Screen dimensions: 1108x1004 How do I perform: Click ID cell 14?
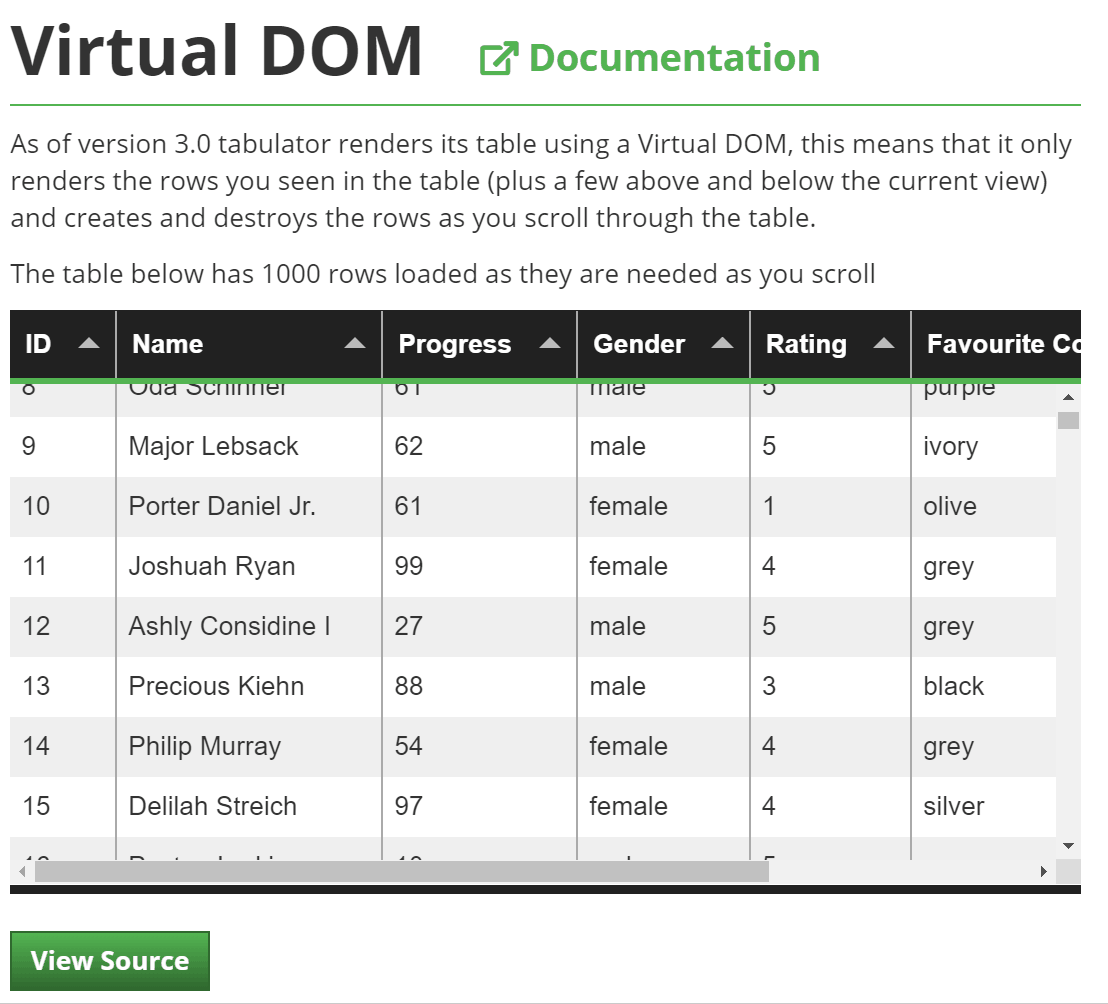coord(63,747)
